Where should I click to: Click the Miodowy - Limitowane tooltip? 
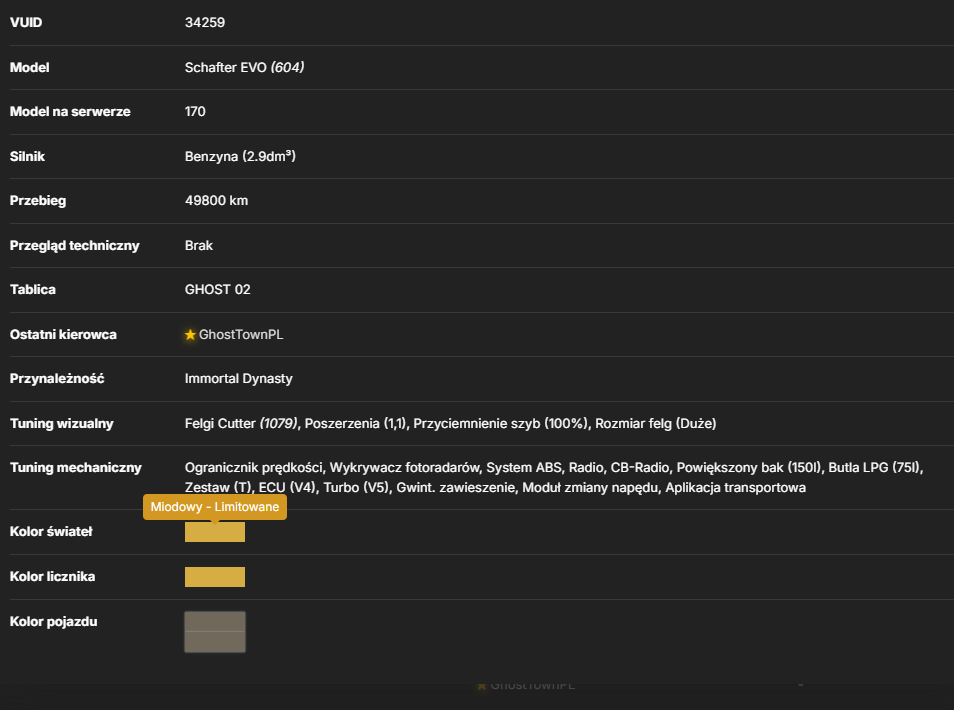pos(215,507)
